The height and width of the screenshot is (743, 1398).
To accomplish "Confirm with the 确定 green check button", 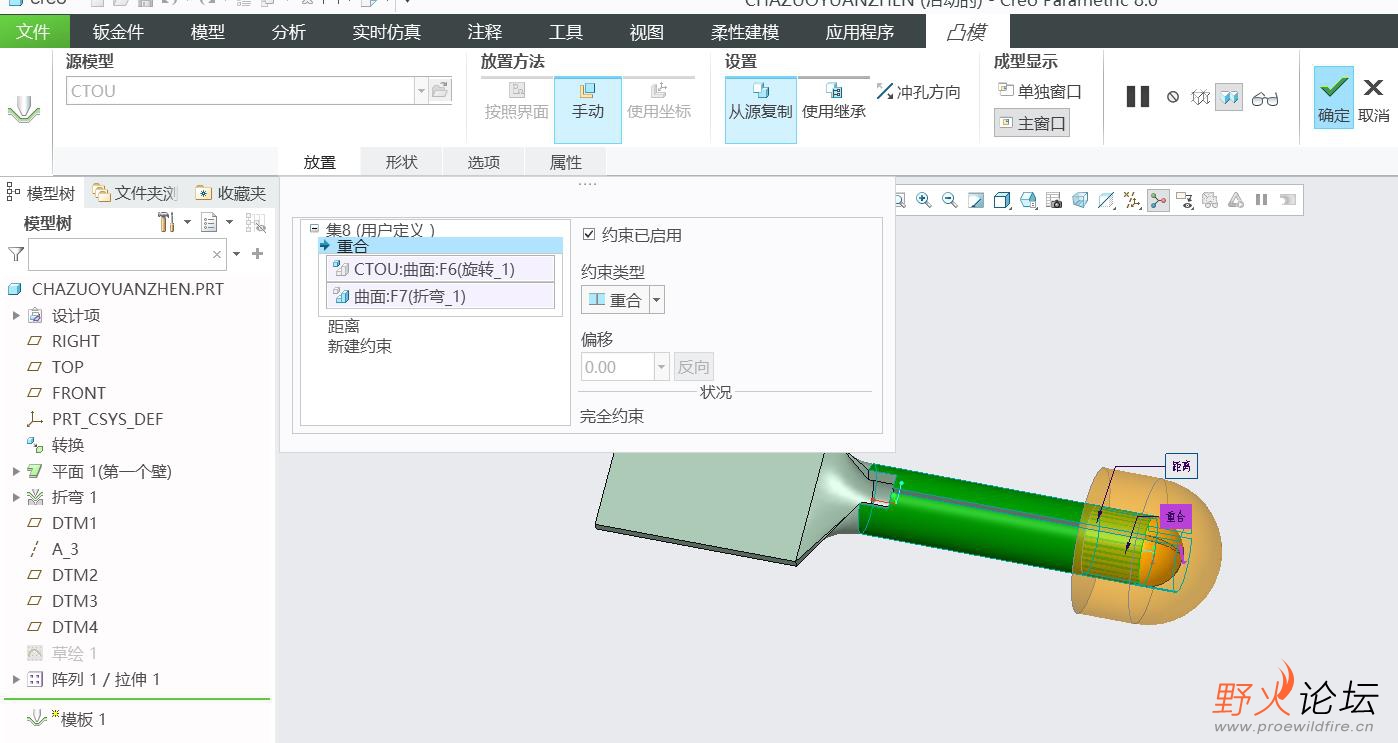I will tap(1333, 97).
